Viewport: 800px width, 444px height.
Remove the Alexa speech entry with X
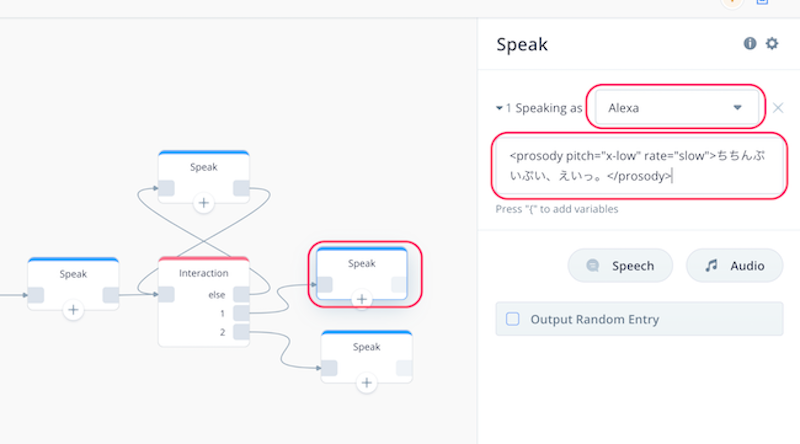[x=778, y=108]
